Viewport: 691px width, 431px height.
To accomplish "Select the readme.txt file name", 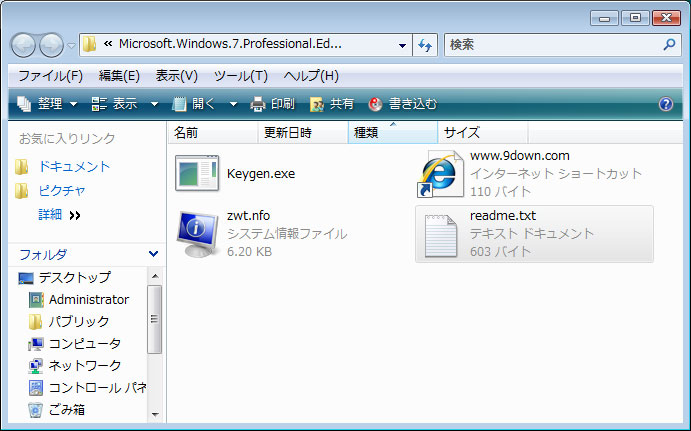I will (x=503, y=216).
